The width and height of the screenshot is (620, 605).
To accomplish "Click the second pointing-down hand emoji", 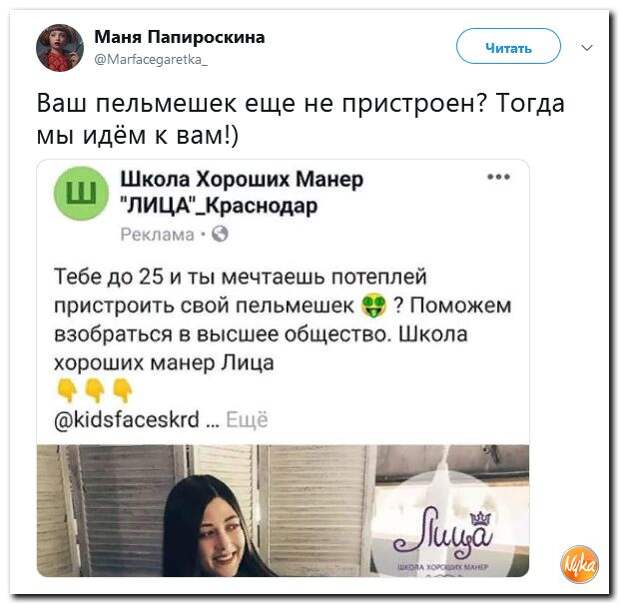I will click(95, 390).
